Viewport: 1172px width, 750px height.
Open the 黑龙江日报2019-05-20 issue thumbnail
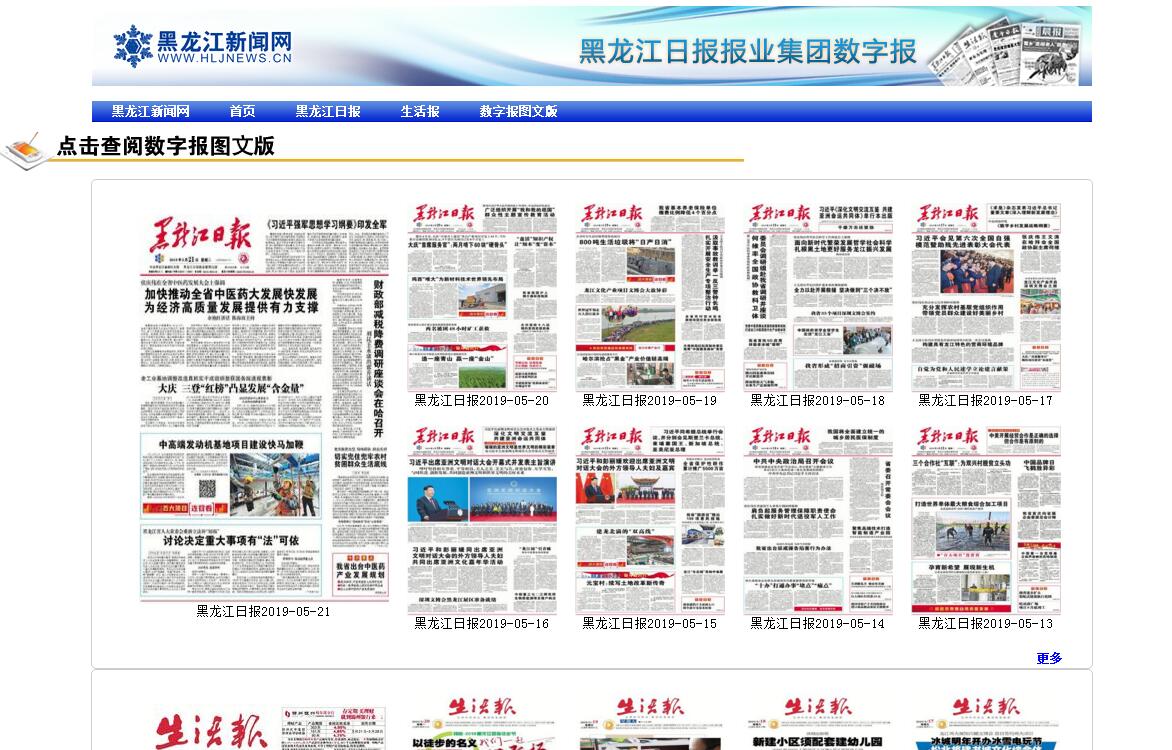point(482,296)
